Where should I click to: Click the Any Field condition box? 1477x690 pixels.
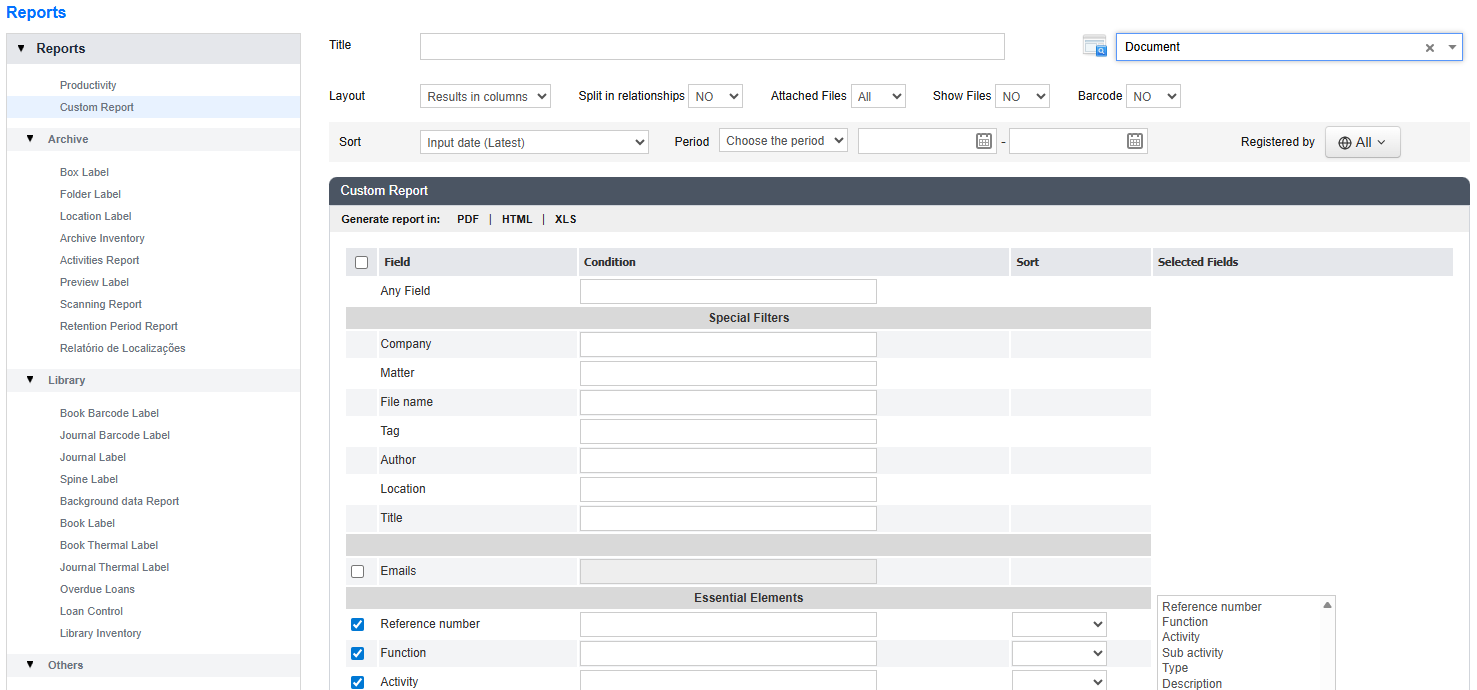(728, 291)
